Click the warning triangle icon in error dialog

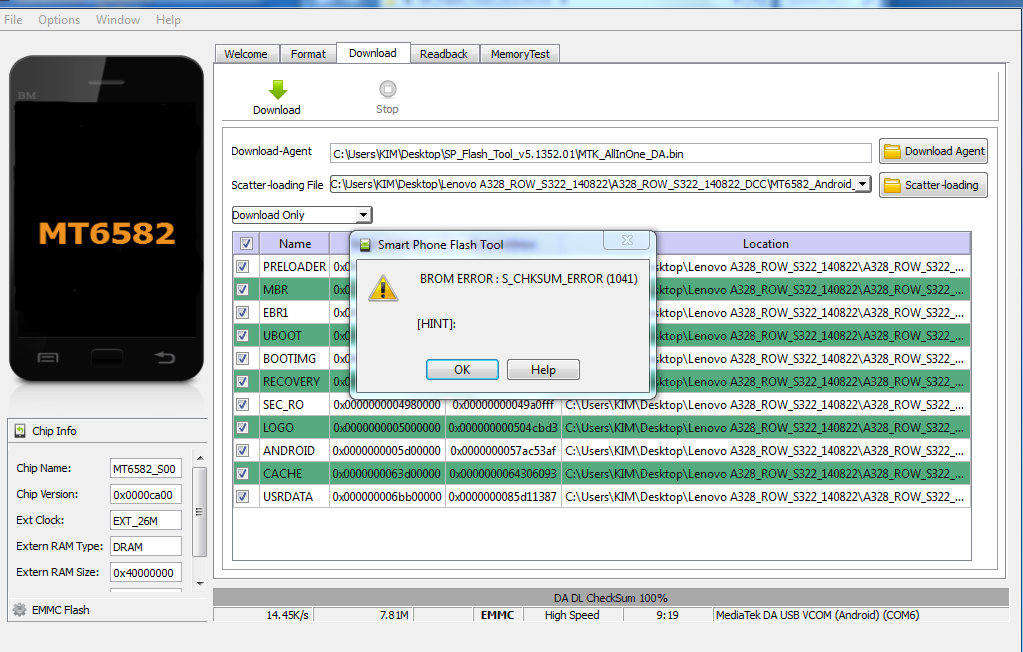[383, 287]
